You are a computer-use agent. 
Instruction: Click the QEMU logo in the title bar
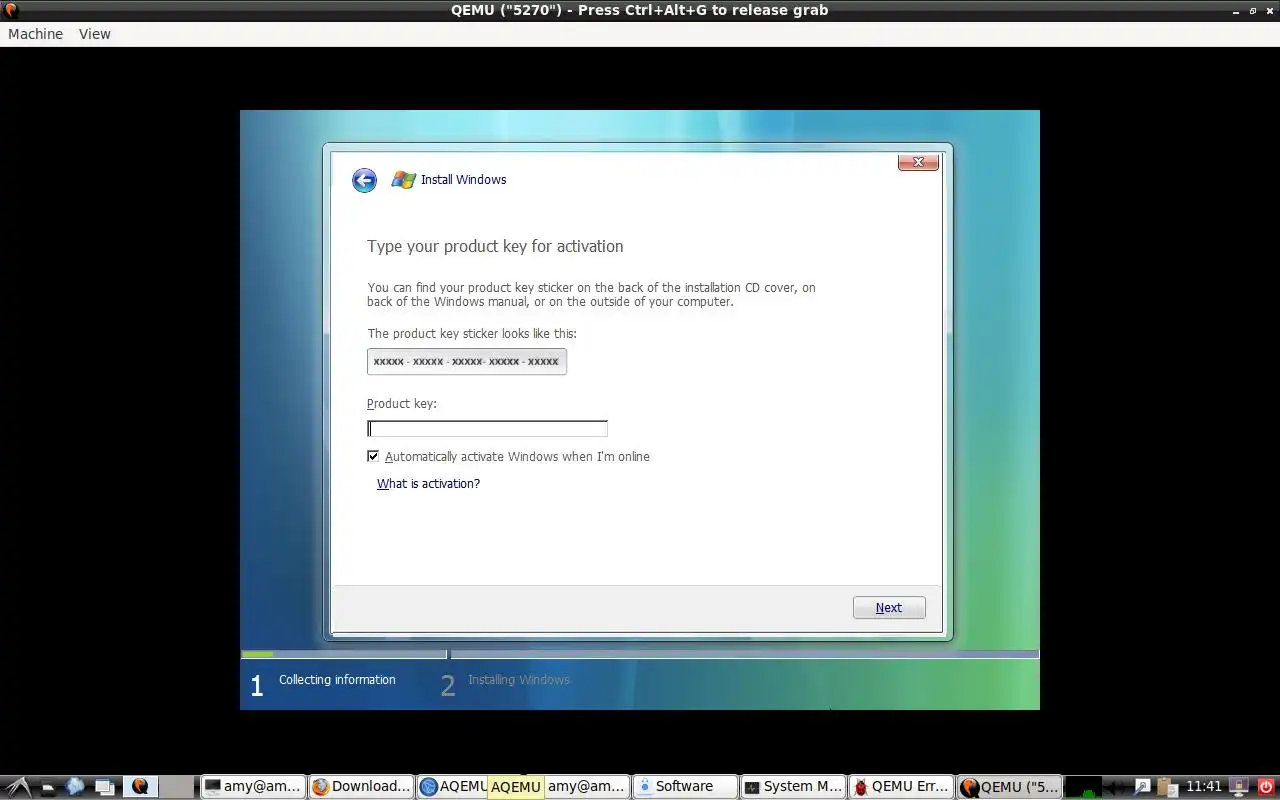(10, 10)
